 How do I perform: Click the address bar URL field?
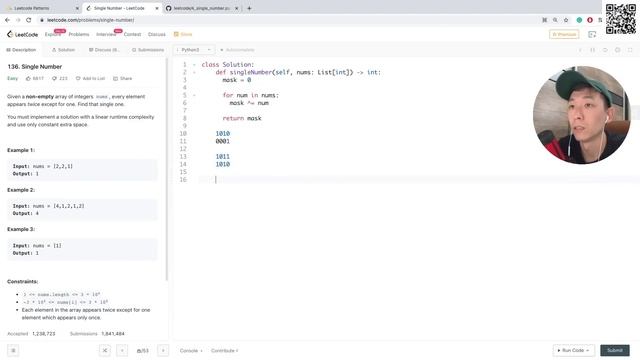click(x=286, y=20)
